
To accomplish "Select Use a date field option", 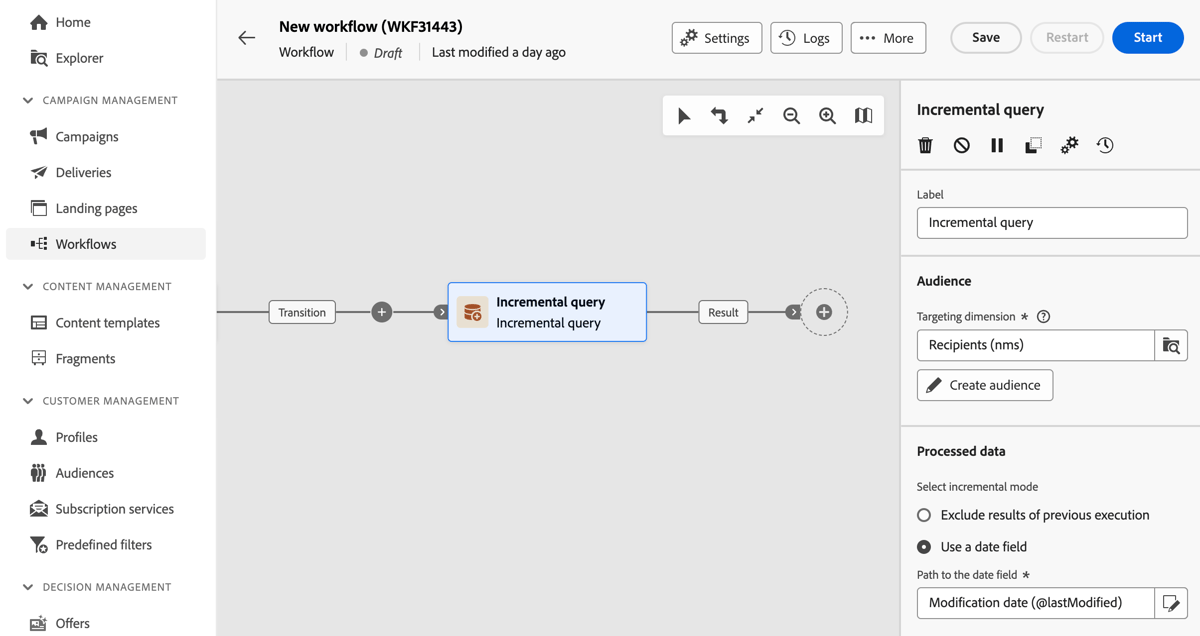I will click(923, 547).
